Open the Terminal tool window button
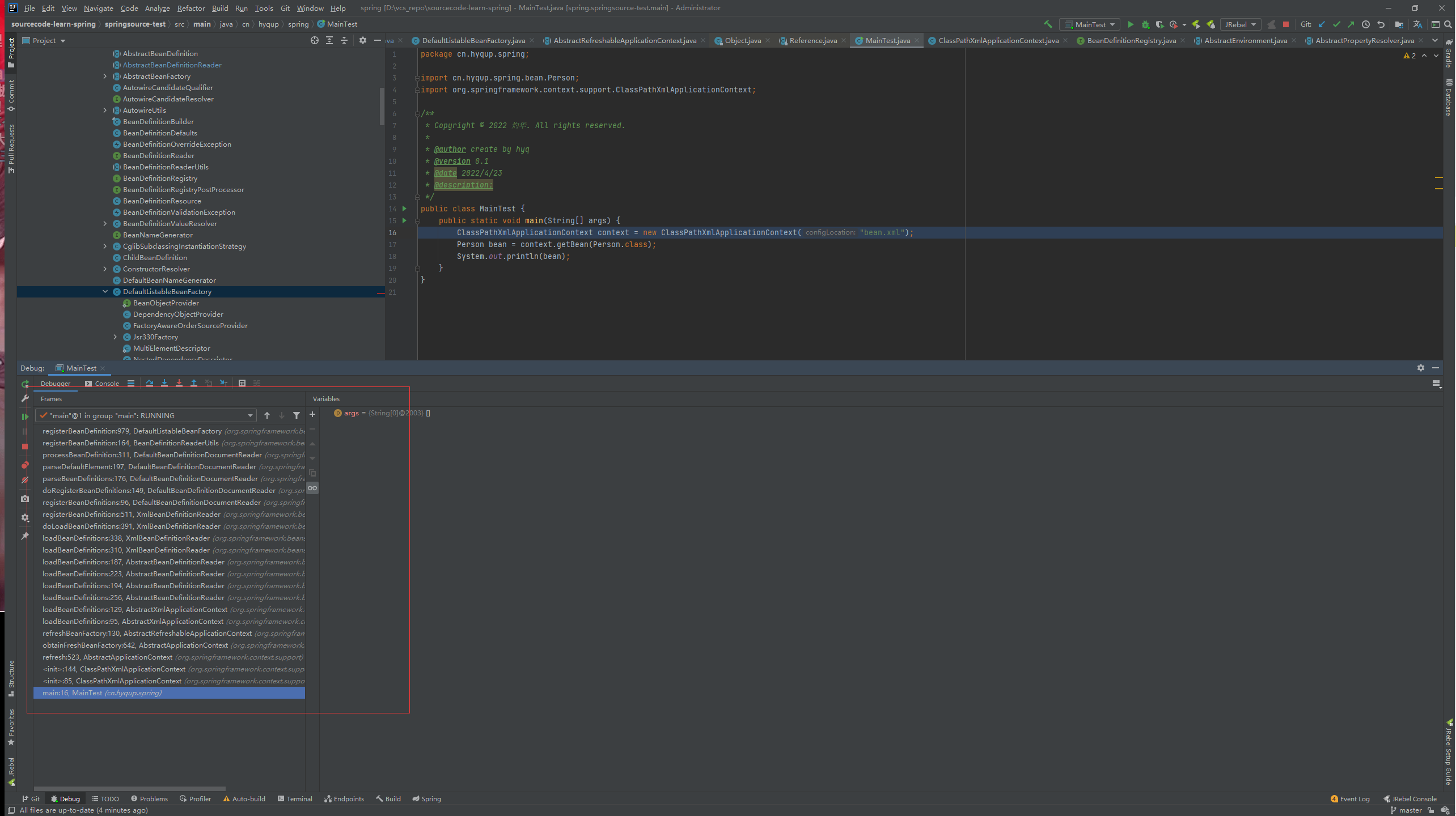This screenshot has width=1456, height=816. point(295,798)
